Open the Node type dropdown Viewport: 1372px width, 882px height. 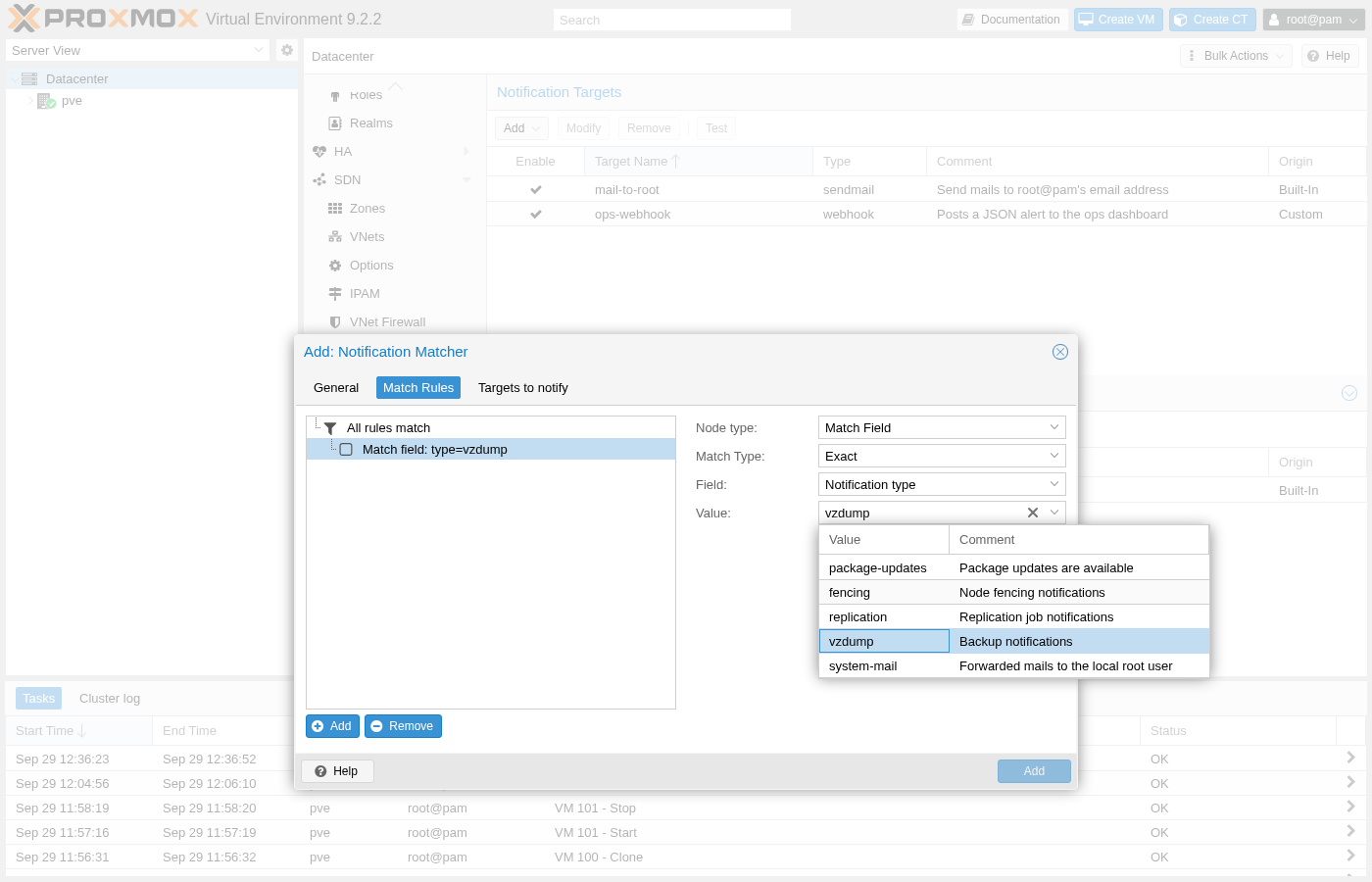pos(1054,427)
